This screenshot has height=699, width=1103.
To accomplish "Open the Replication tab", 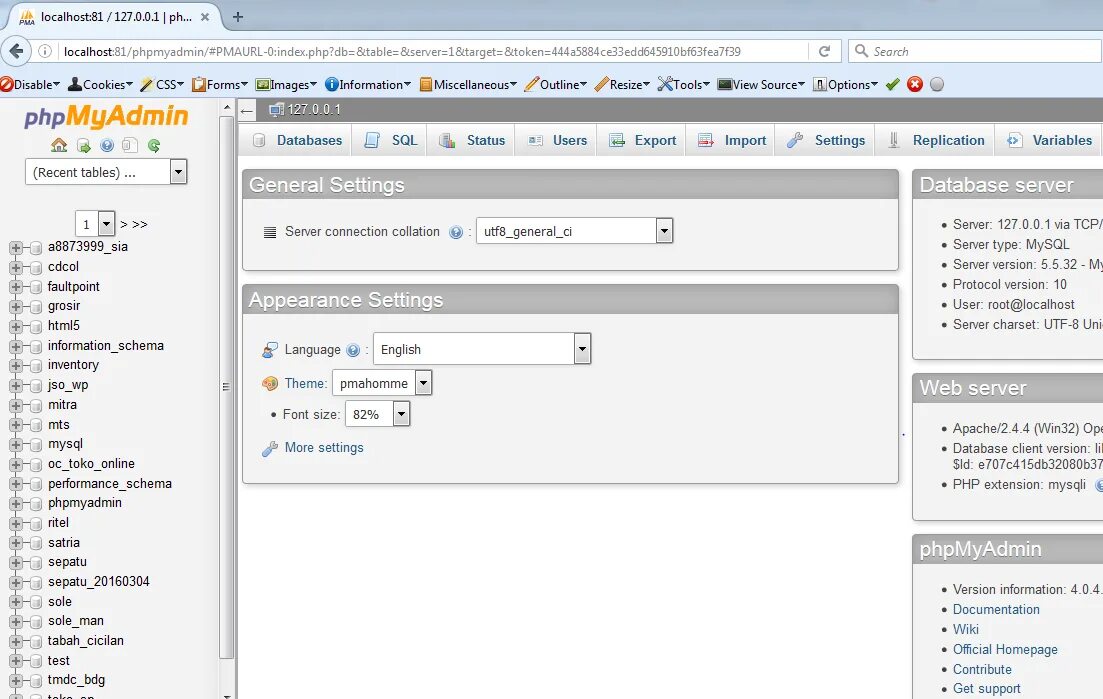I will 936,141.
